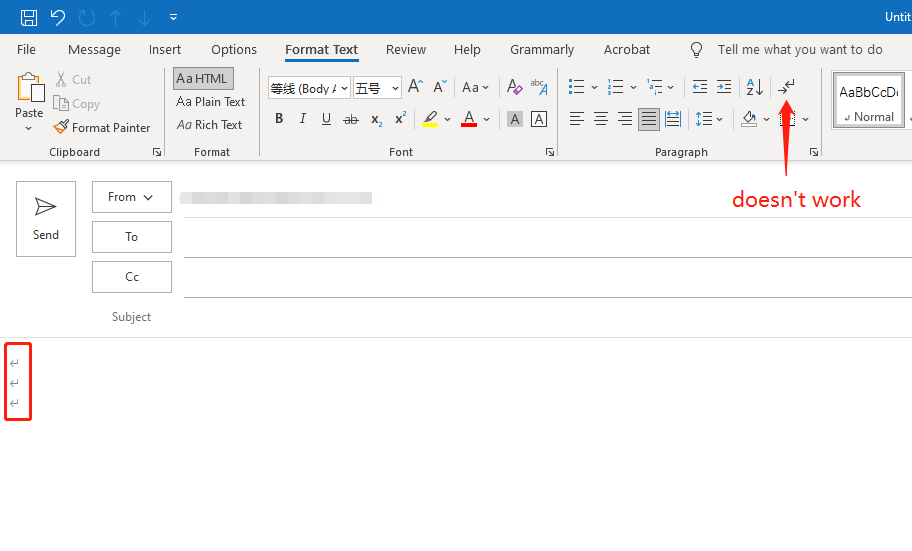Image resolution: width=912 pixels, height=551 pixels.
Task: Apply bulleted list
Action: click(x=576, y=87)
